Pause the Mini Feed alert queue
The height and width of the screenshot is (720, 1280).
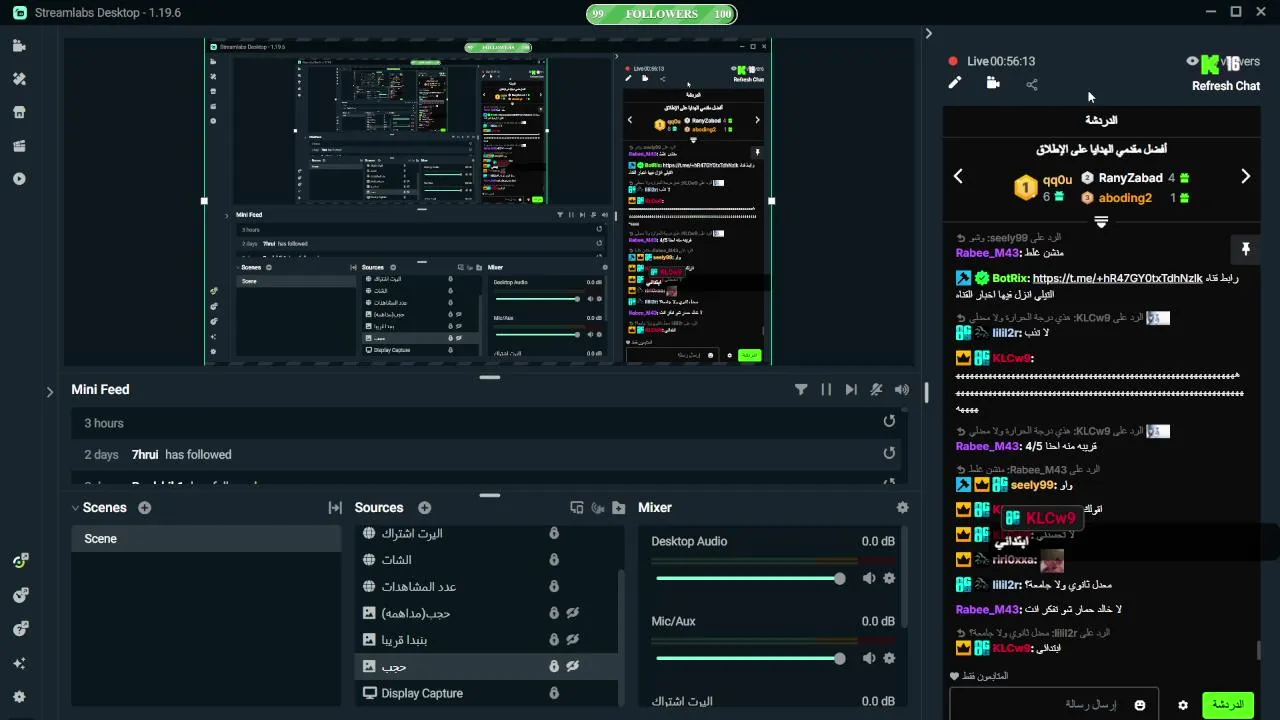826,390
